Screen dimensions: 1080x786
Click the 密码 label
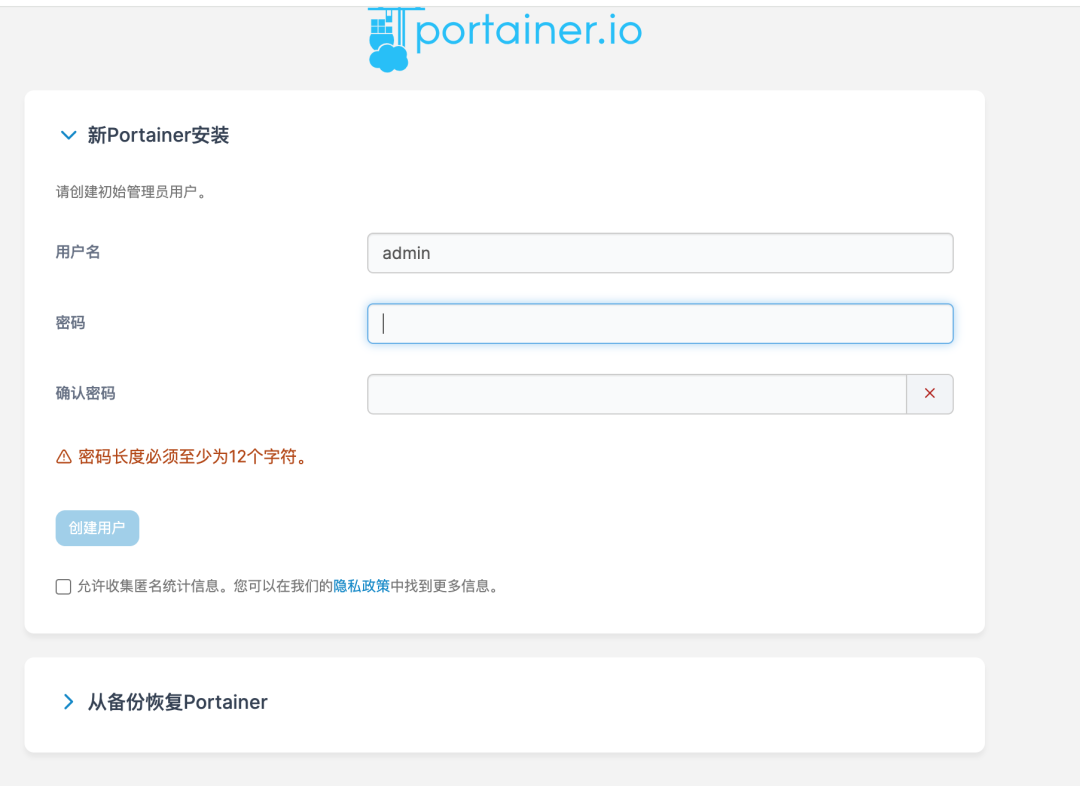point(70,323)
